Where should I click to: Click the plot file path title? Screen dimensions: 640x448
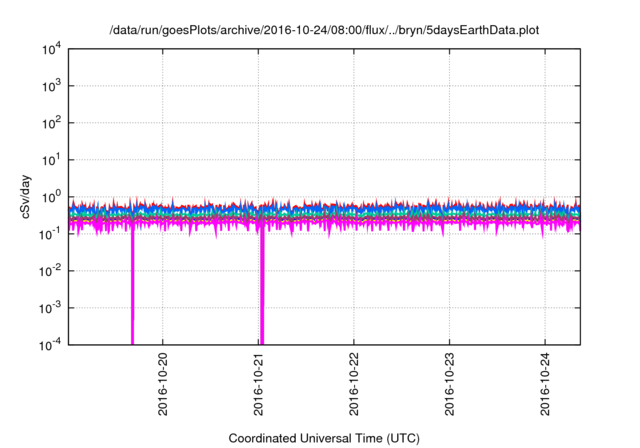pyautogui.click(x=324, y=30)
